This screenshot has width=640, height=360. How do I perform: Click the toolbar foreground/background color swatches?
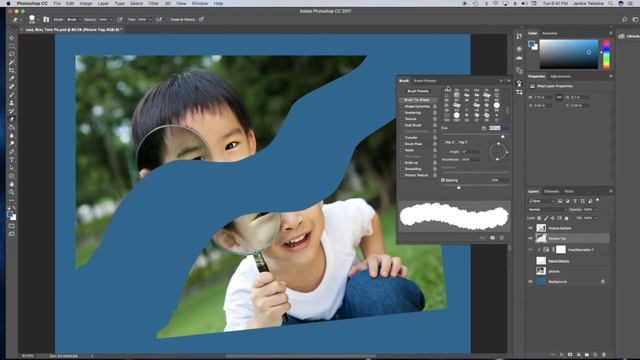(11, 215)
